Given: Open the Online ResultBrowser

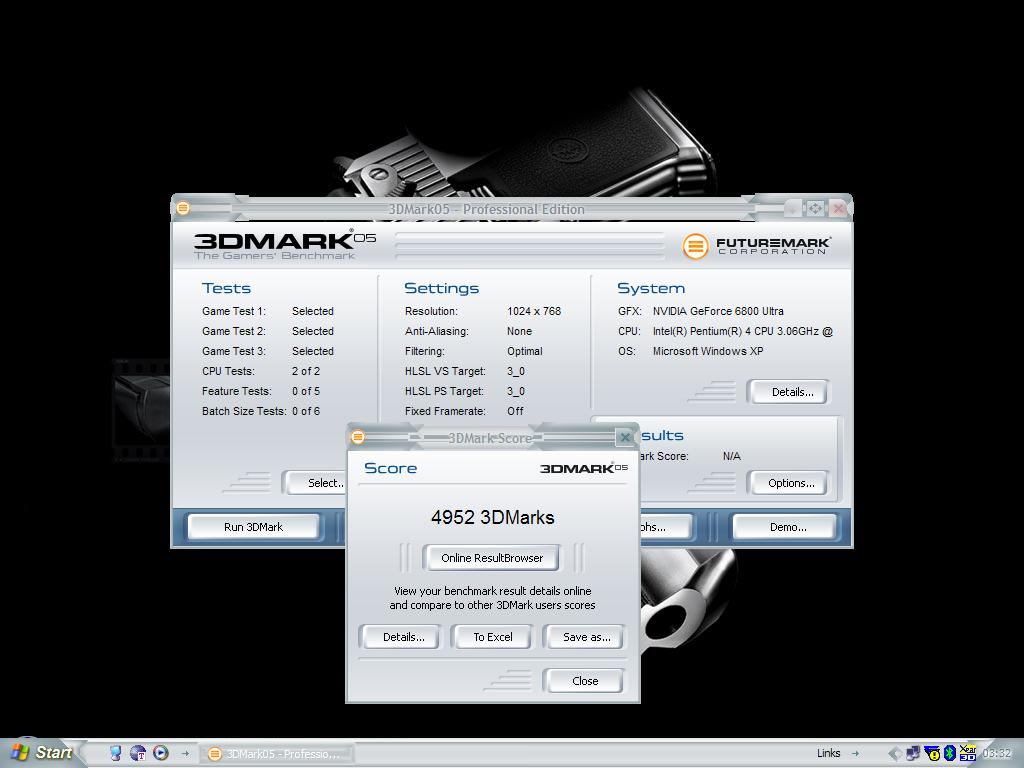Looking at the screenshot, I should tap(492, 558).
